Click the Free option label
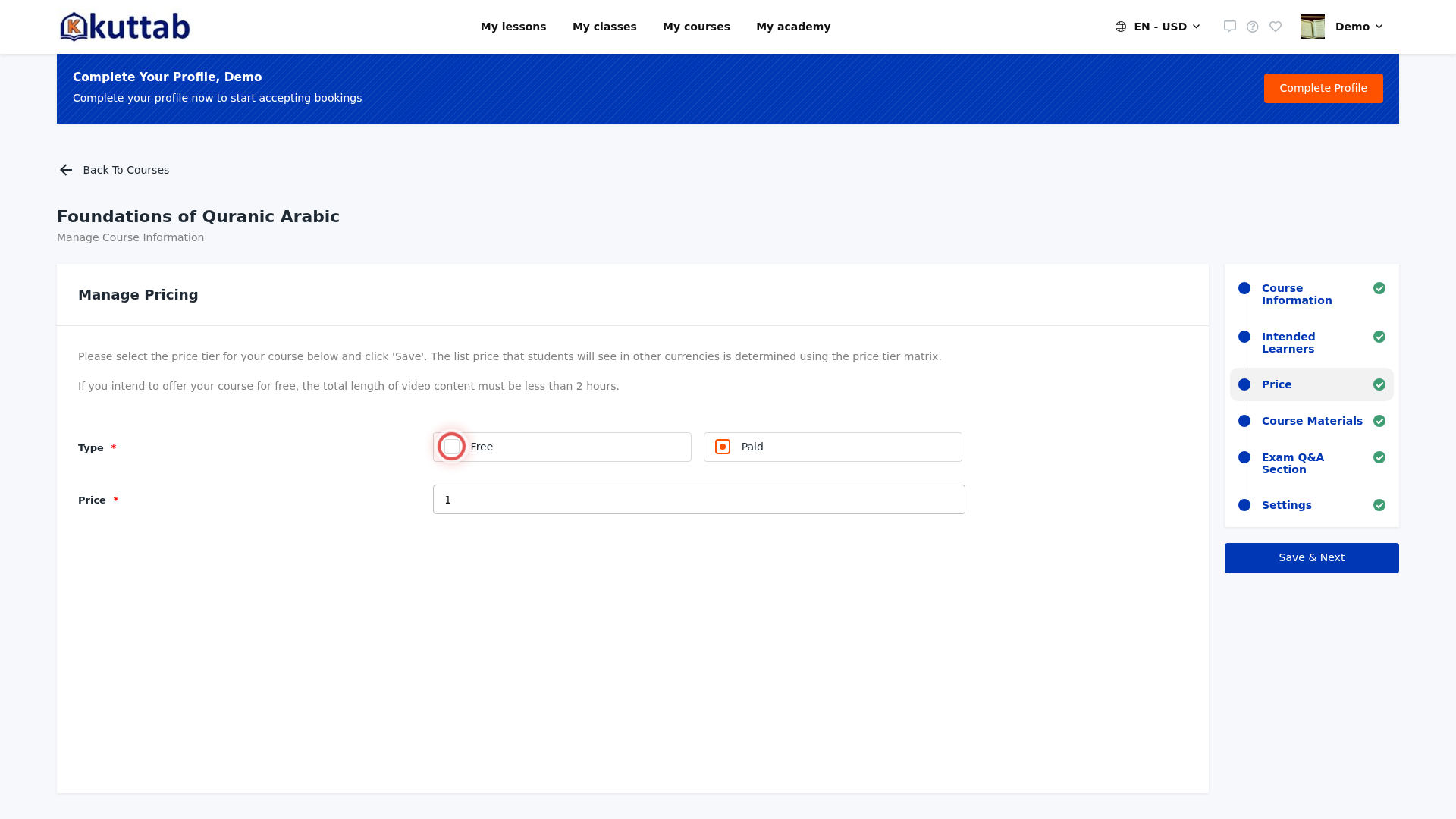Image resolution: width=1456 pixels, height=819 pixels. pyautogui.click(x=482, y=447)
